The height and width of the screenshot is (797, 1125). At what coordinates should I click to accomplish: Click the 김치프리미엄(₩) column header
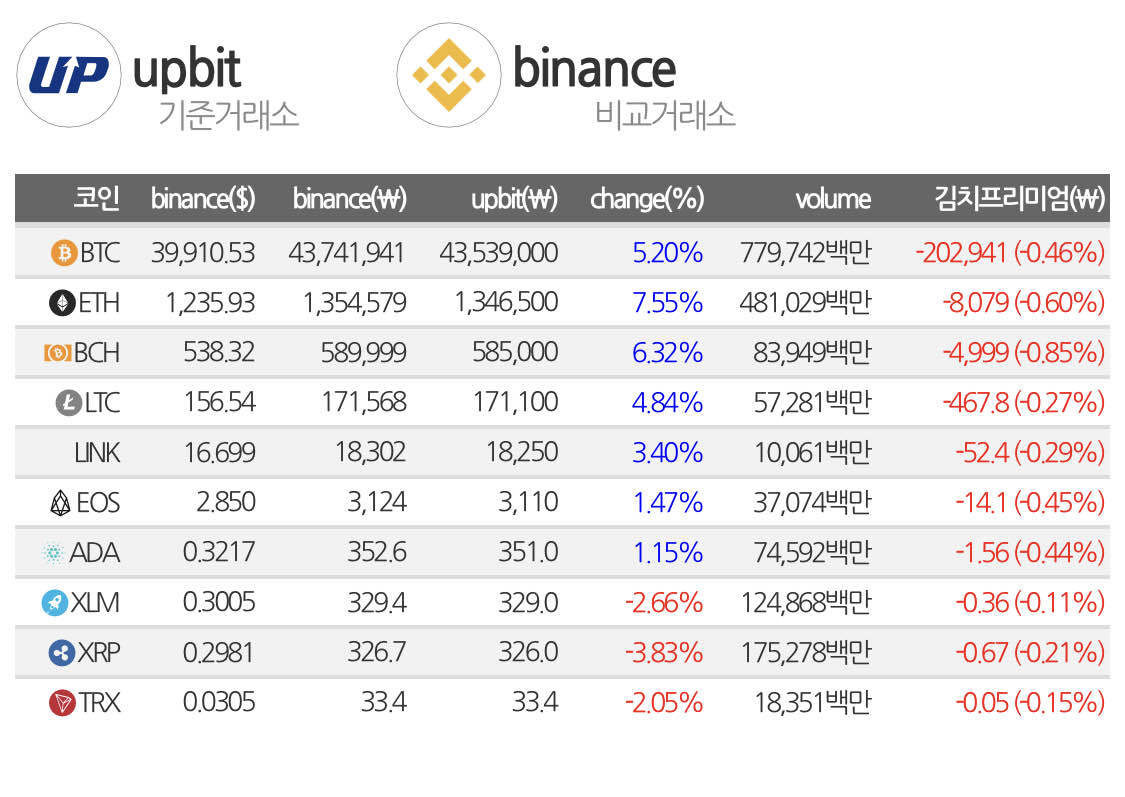[1019, 199]
